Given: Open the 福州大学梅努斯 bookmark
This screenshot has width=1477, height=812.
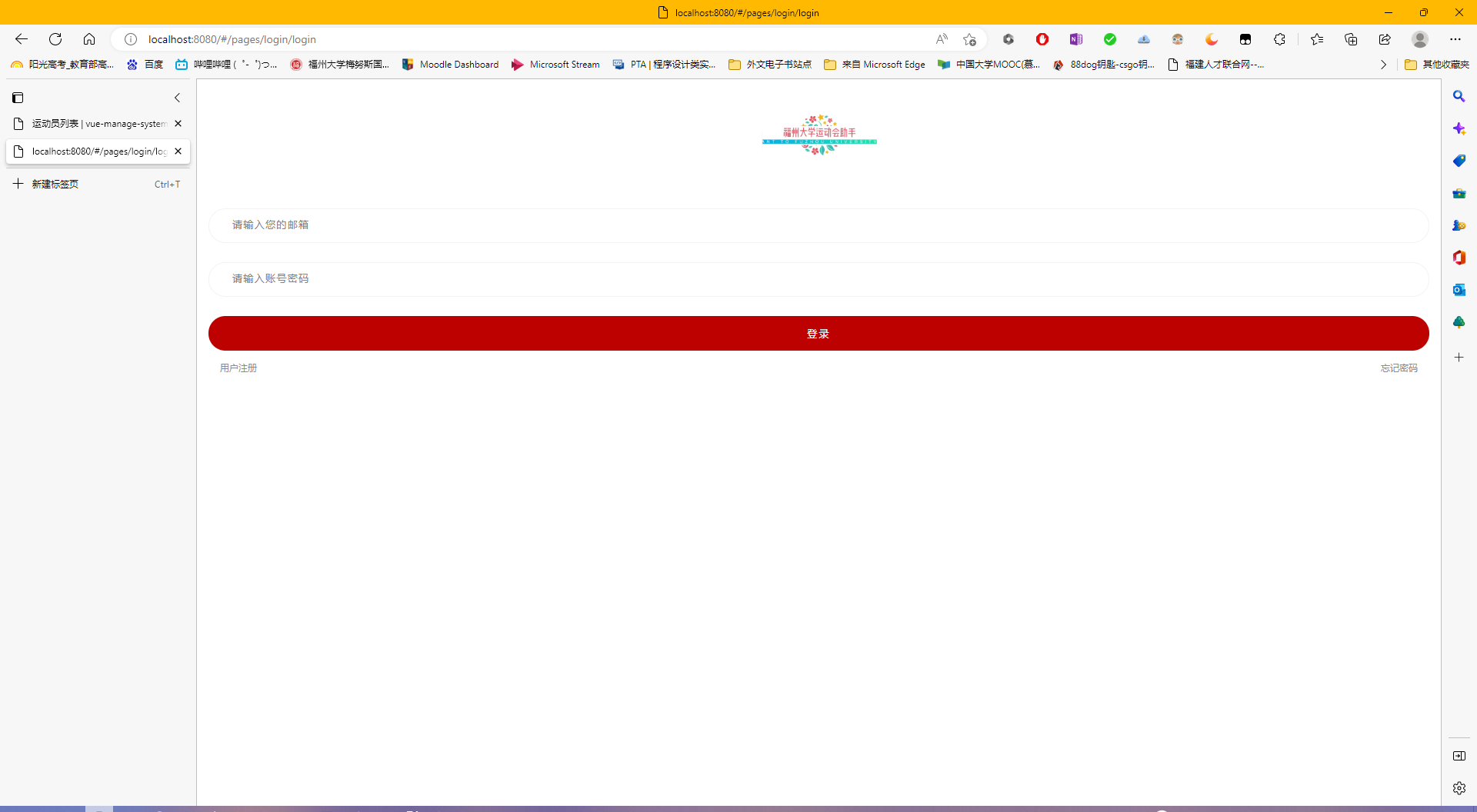Looking at the screenshot, I should tap(340, 65).
